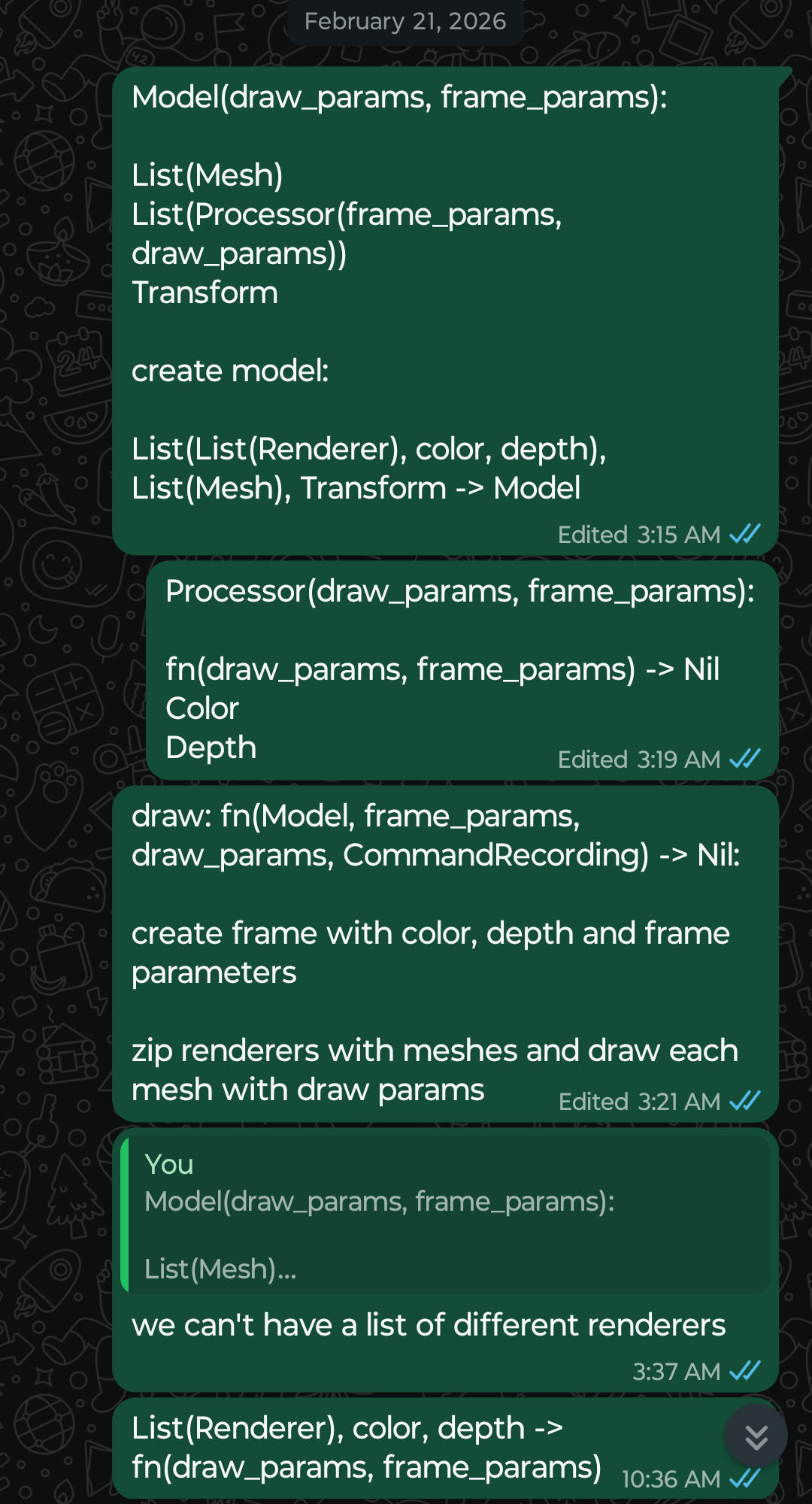Select the draw: fn(Model message bubble
The width and height of the screenshot is (812, 1504).
click(445, 954)
